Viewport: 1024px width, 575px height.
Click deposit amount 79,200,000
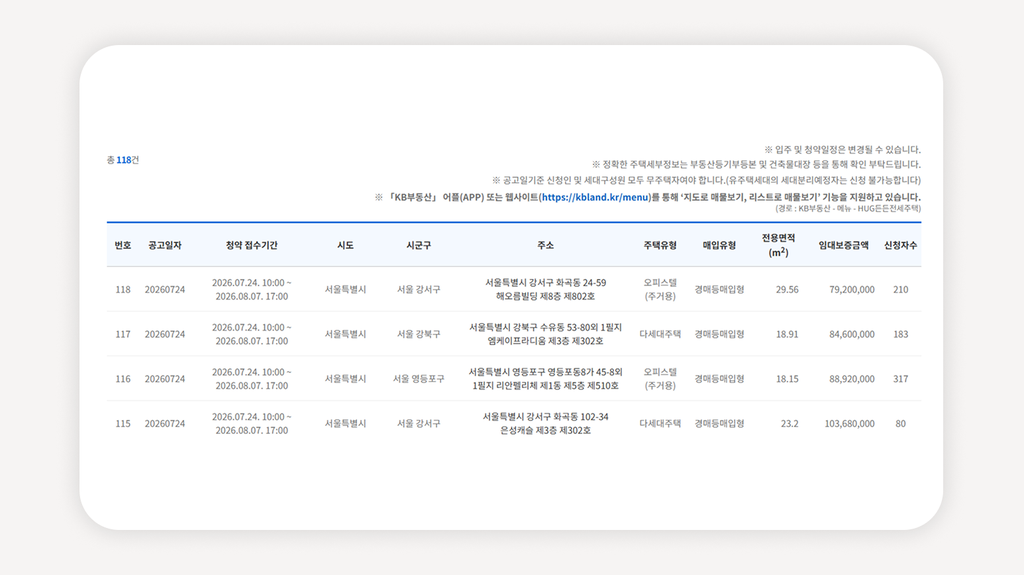tap(852, 289)
